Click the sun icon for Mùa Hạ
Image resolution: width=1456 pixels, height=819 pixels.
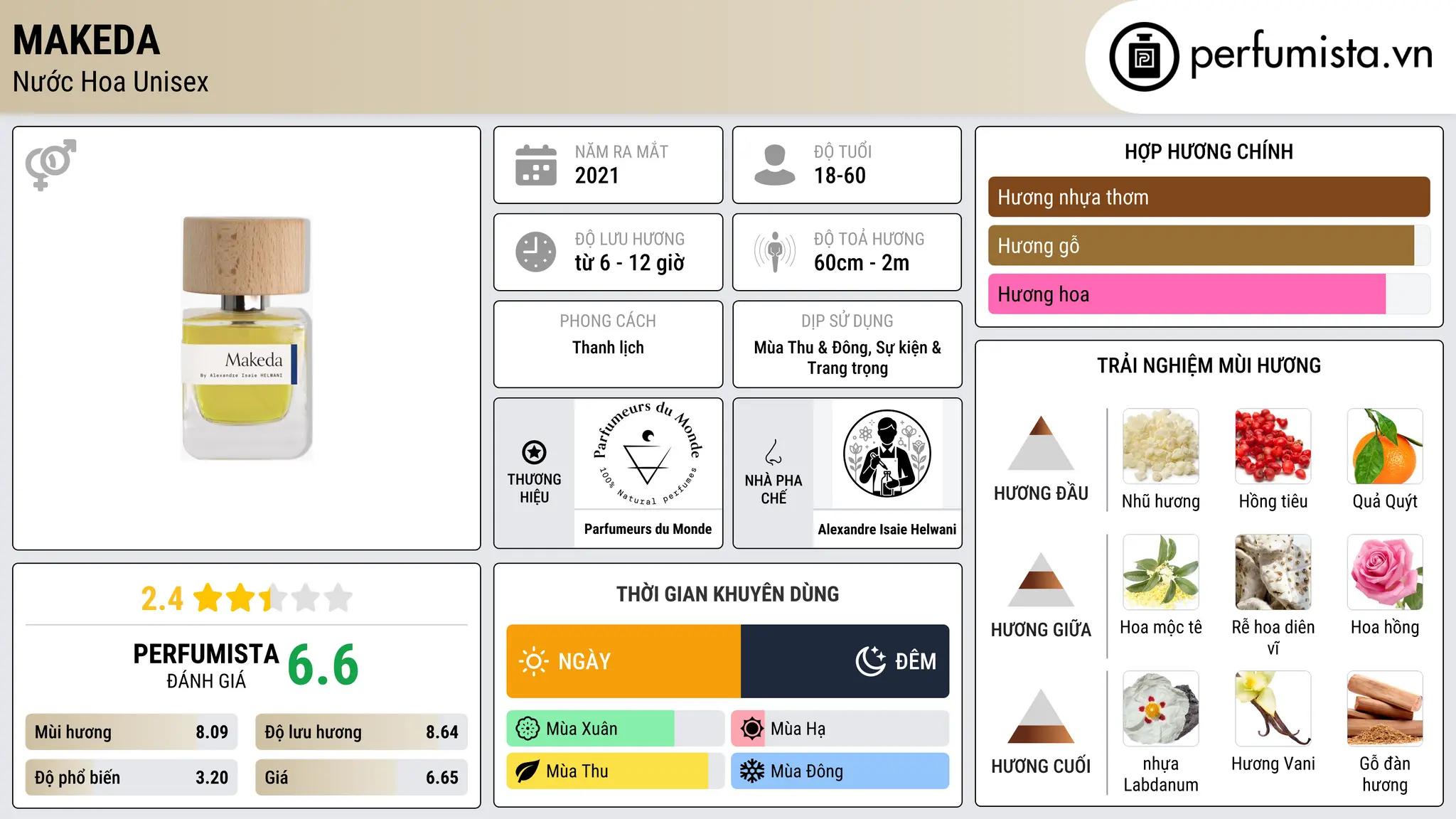point(751,729)
